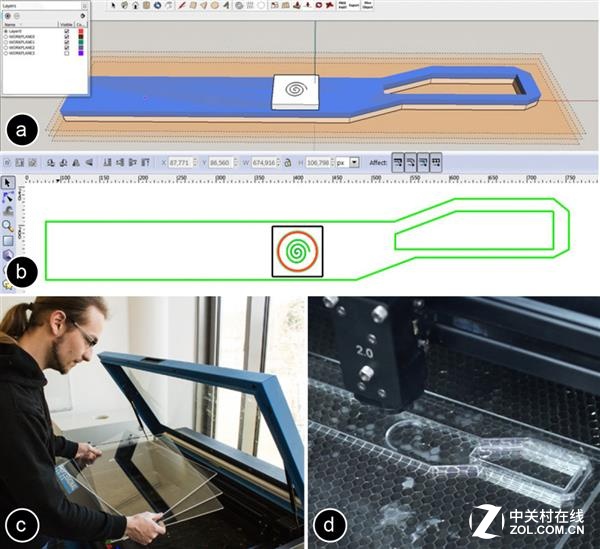Click the spiral on the white SketchUp box
The height and width of the screenshot is (549, 600).
click(296, 89)
